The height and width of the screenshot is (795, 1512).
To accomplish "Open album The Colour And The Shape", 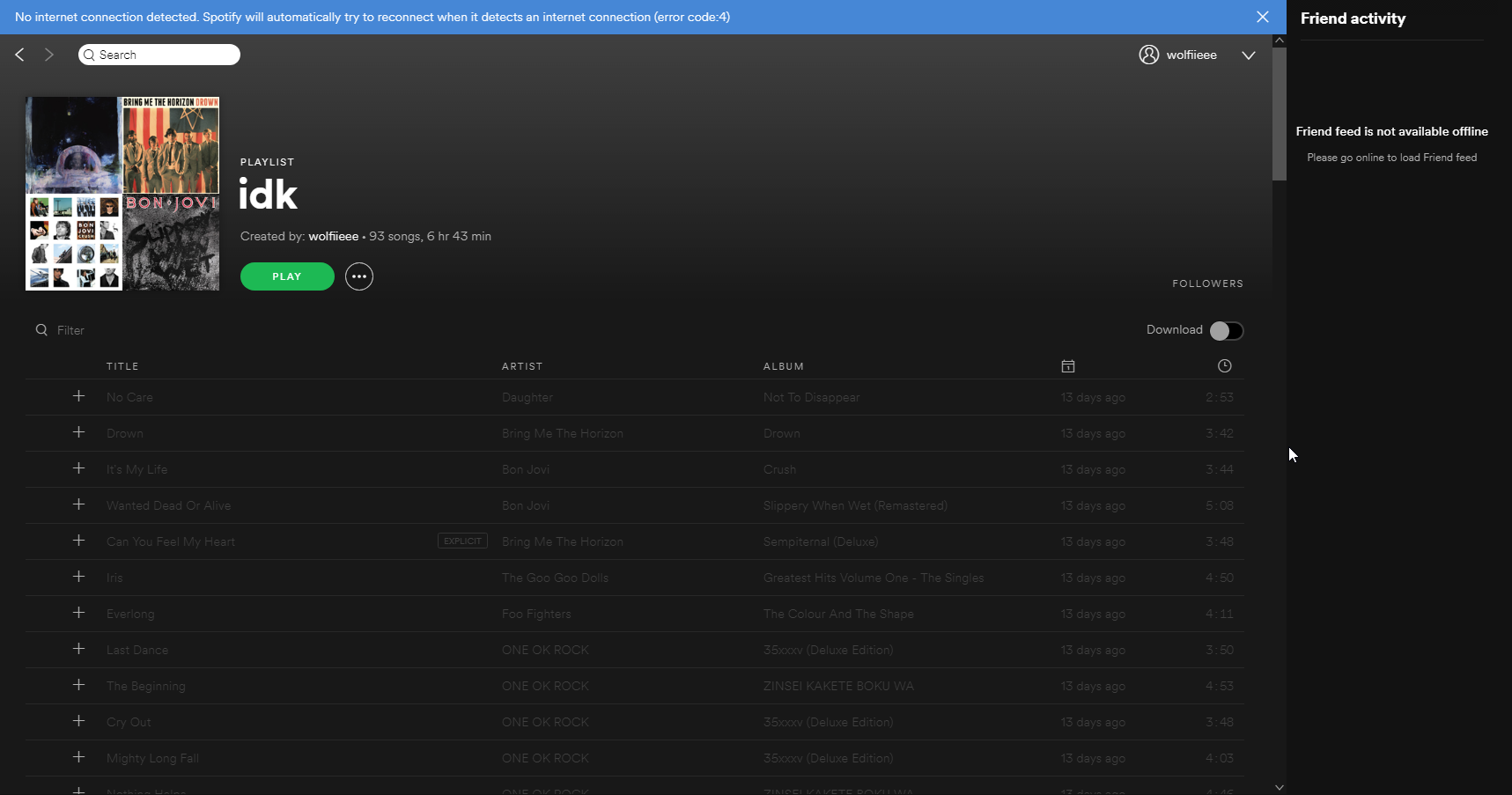I will 838,614.
